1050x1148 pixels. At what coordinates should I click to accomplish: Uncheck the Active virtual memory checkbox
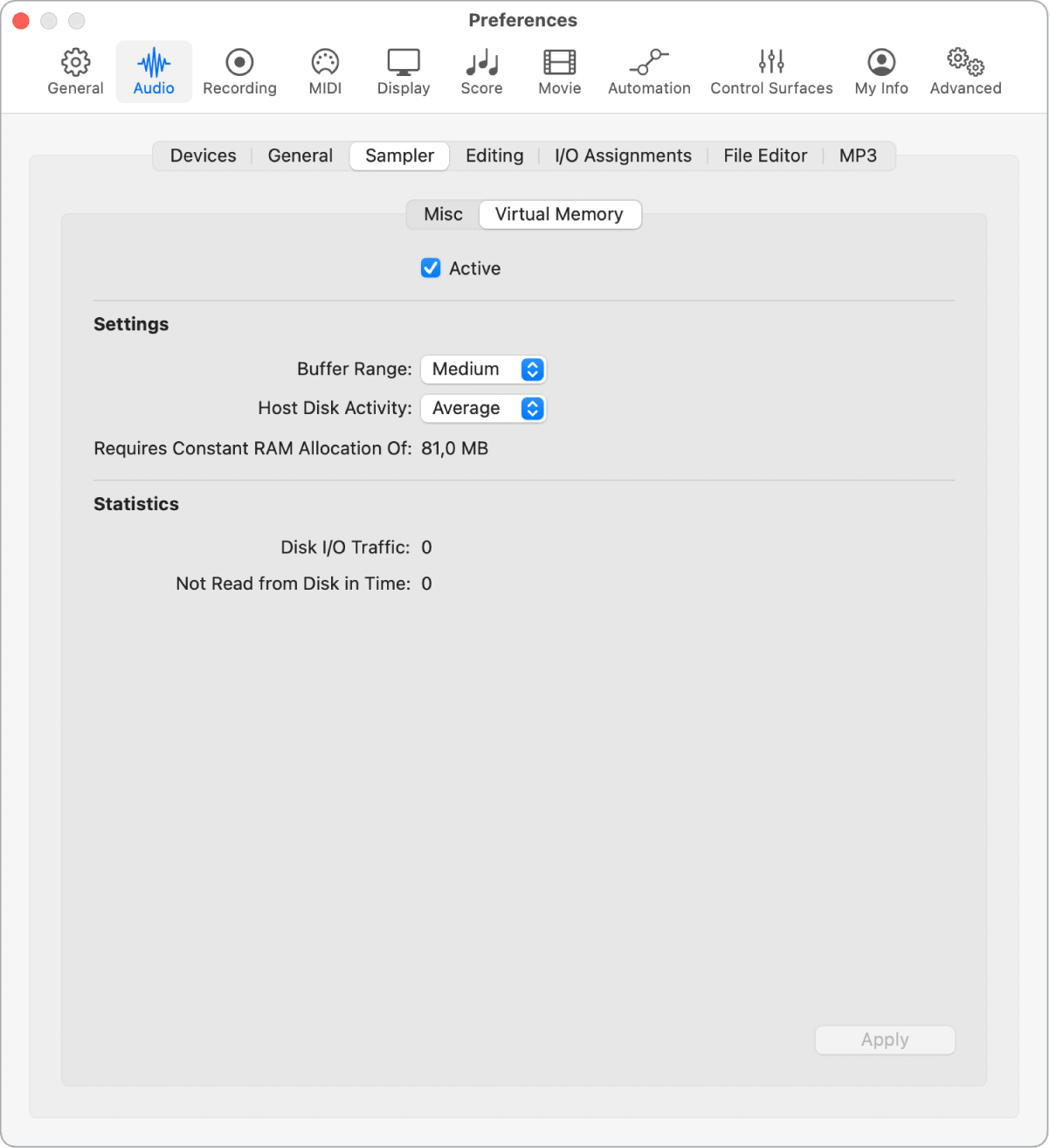(431, 268)
